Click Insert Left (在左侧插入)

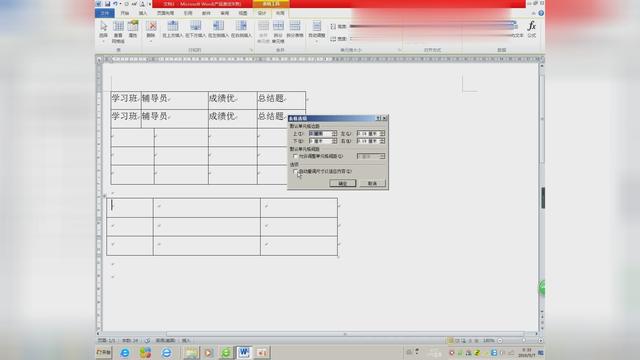(x=218, y=29)
